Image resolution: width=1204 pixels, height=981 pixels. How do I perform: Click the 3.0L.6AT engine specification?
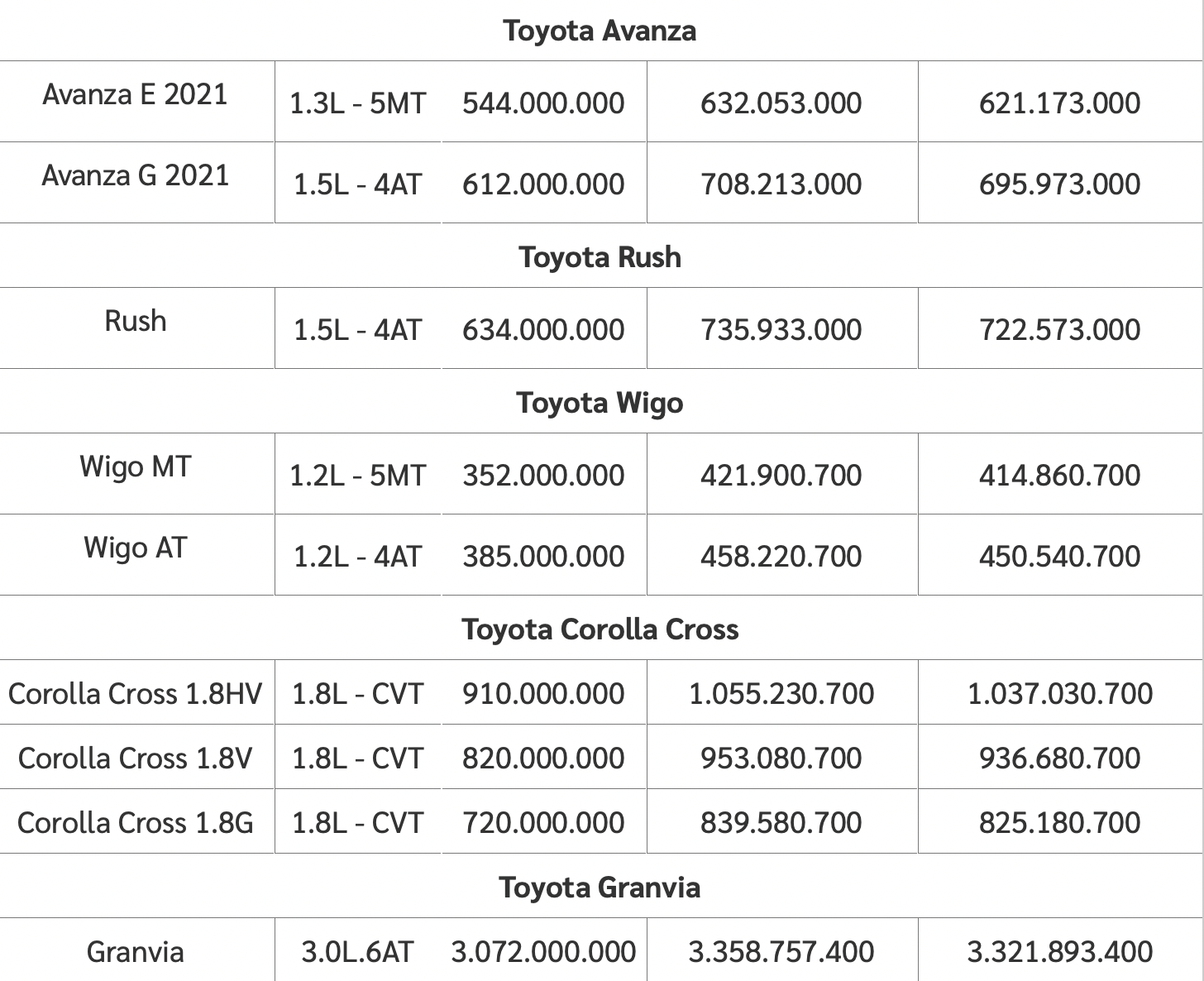pos(357,951)
